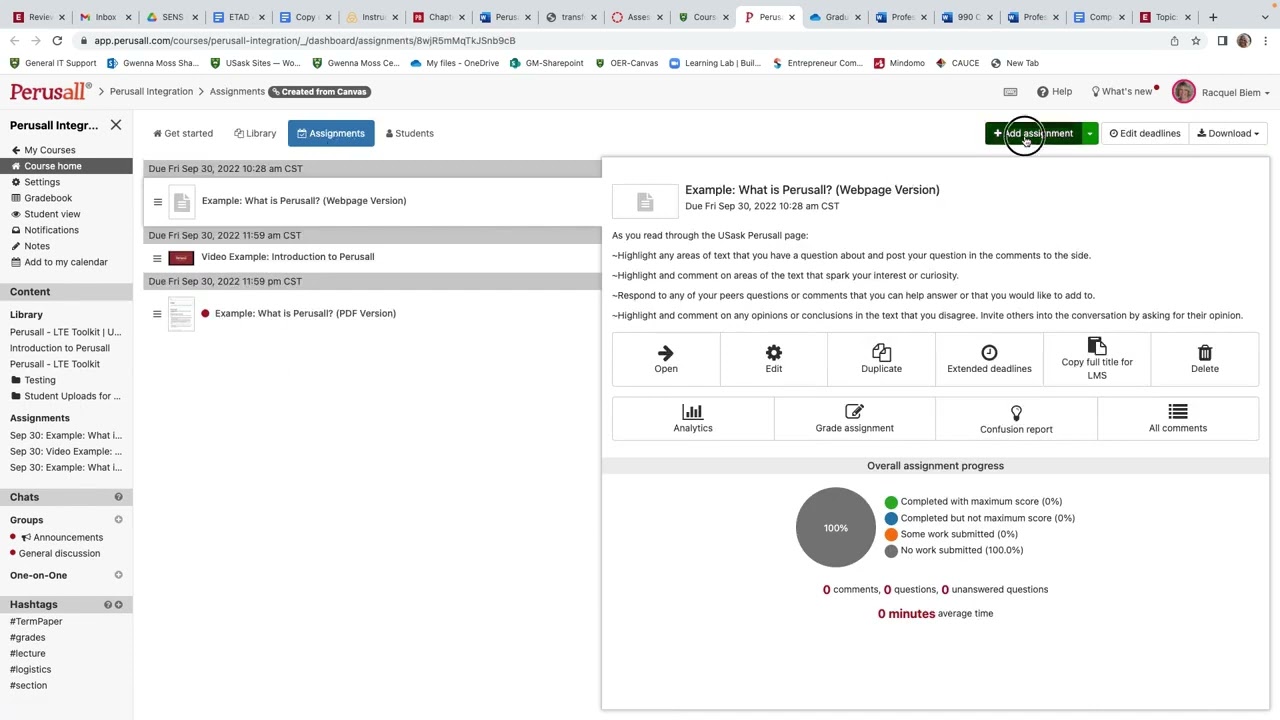The width and height of the screenshot is (1280, 720).
Task: Select Webpage Version assignment row
Action: pyautogui.click(x=372, y=201)
